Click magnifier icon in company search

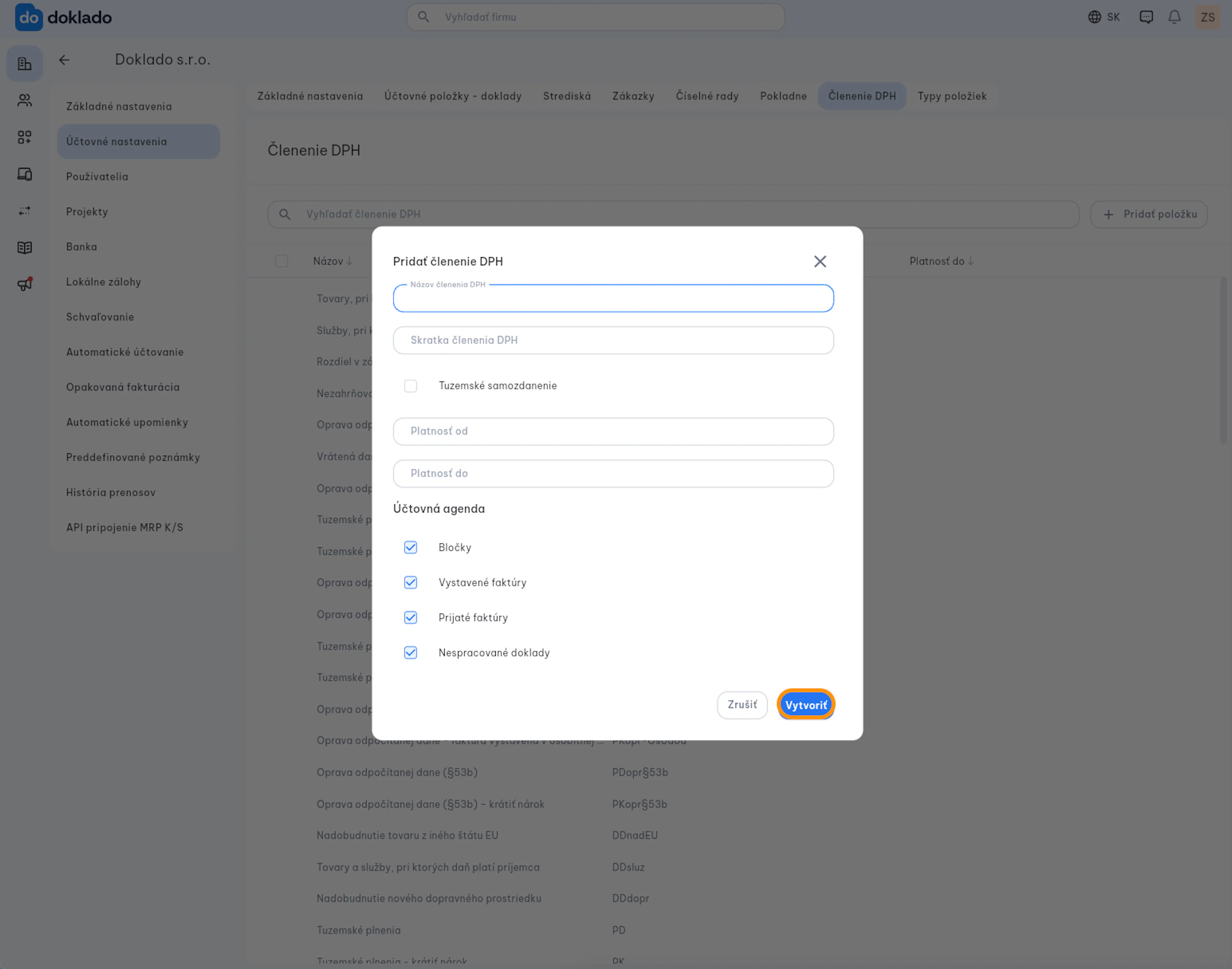[x=423, y=17]
